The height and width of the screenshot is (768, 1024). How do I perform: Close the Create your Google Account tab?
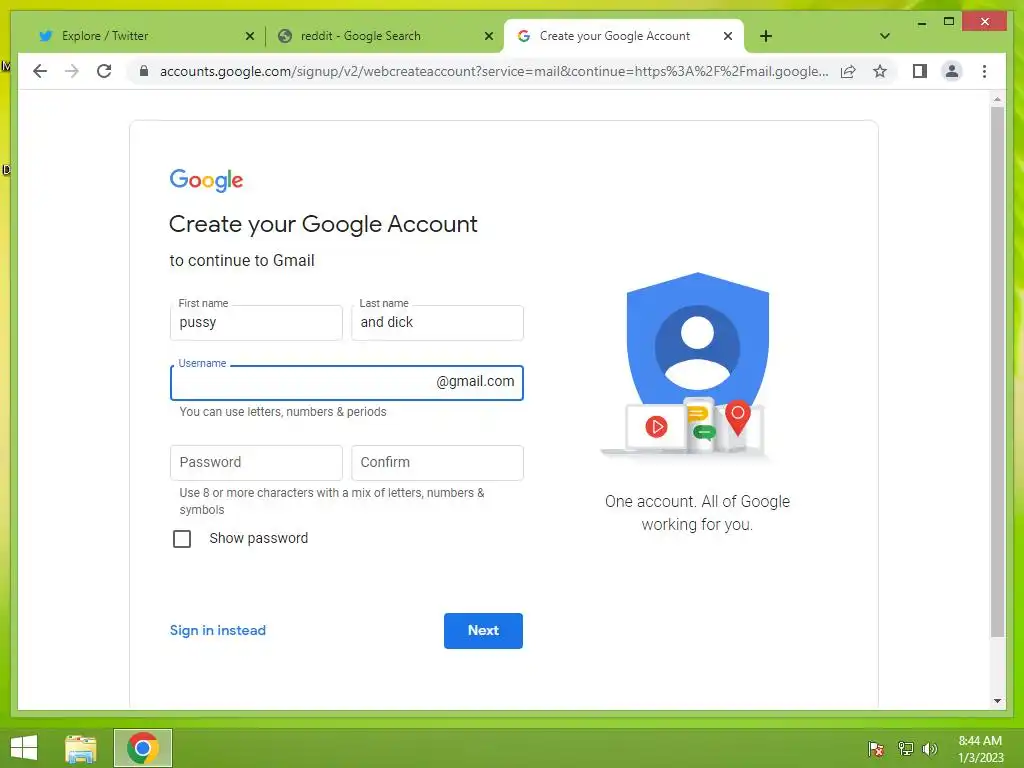pos(728,36)
